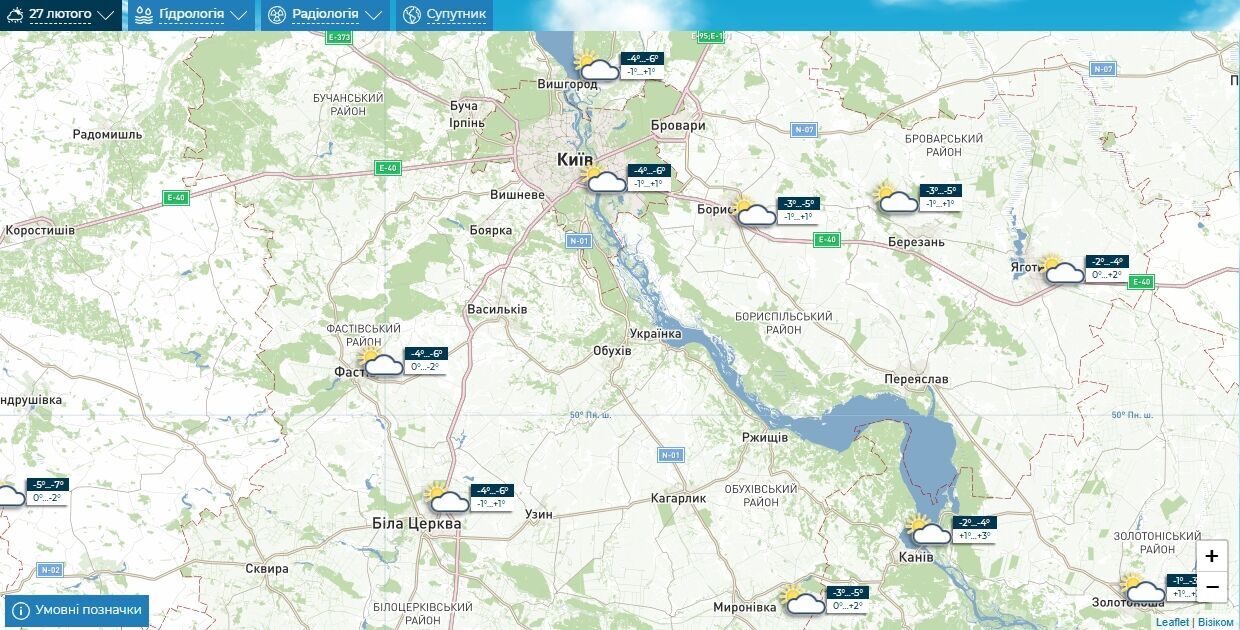Click the Kyiv temperature label box
The width and height of the screenshot is (1240, 630).
tap(647, 177)
